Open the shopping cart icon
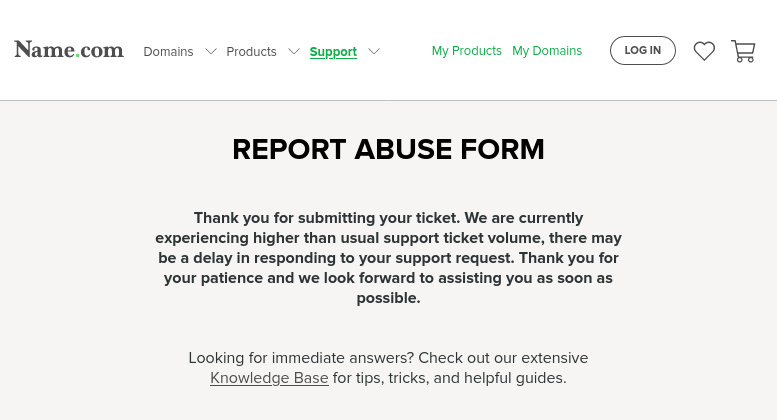The width and height of the screenshot is (777, 420). [743, 51]
